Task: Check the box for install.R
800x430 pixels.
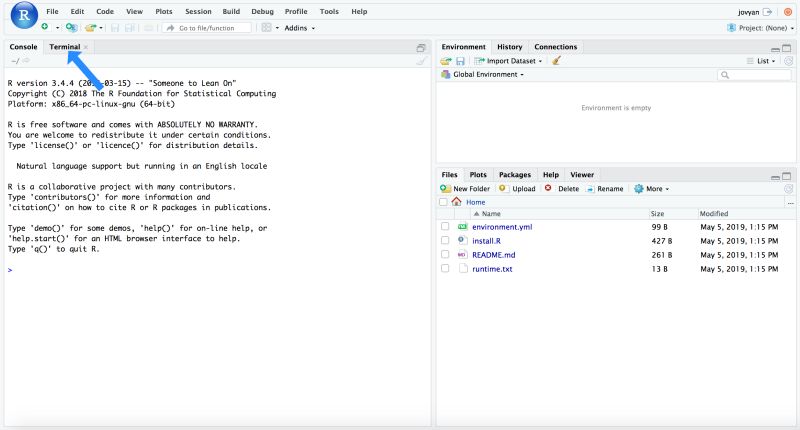Action: (x=445, y=240)
